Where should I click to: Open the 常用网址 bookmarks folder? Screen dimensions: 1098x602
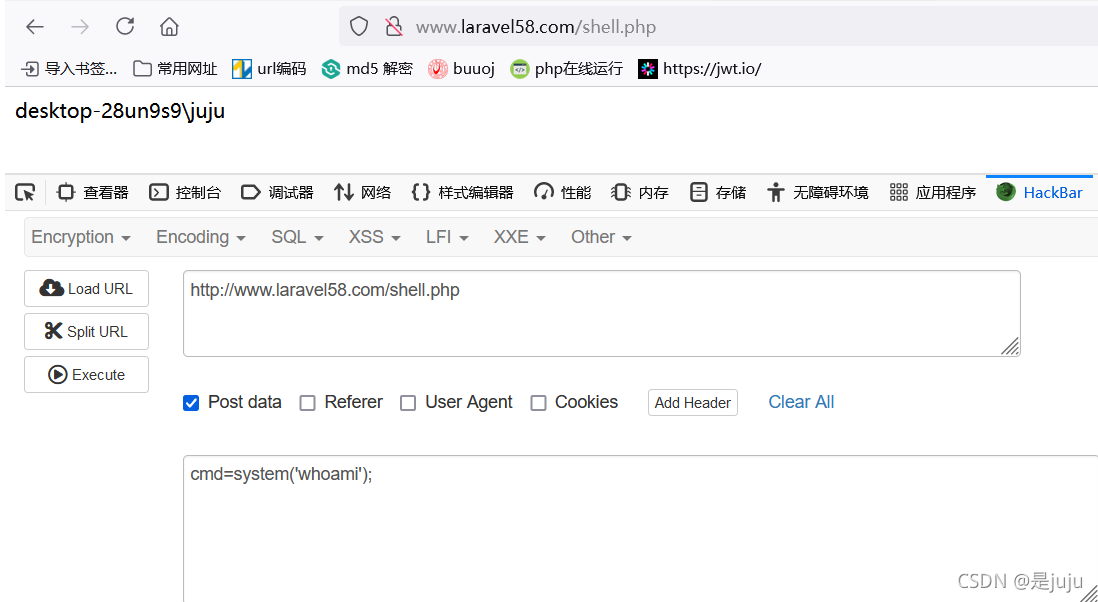point(175,69)
